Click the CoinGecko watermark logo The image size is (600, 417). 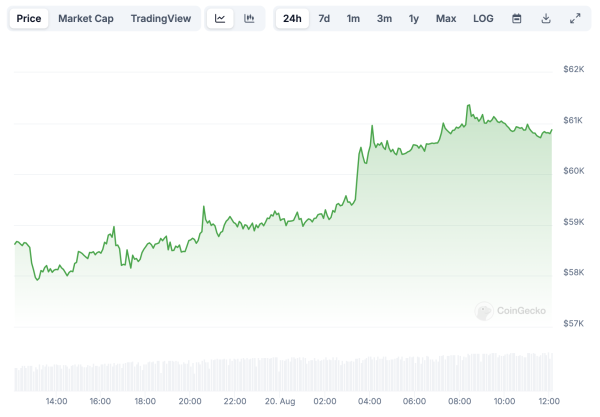pos(510,311)
